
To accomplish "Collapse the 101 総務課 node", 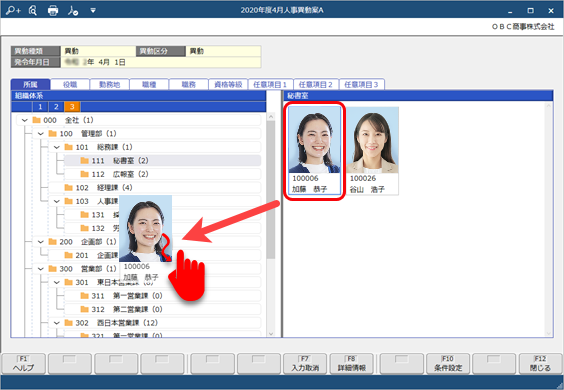I will pyautogui.click(x=56, y=147).
